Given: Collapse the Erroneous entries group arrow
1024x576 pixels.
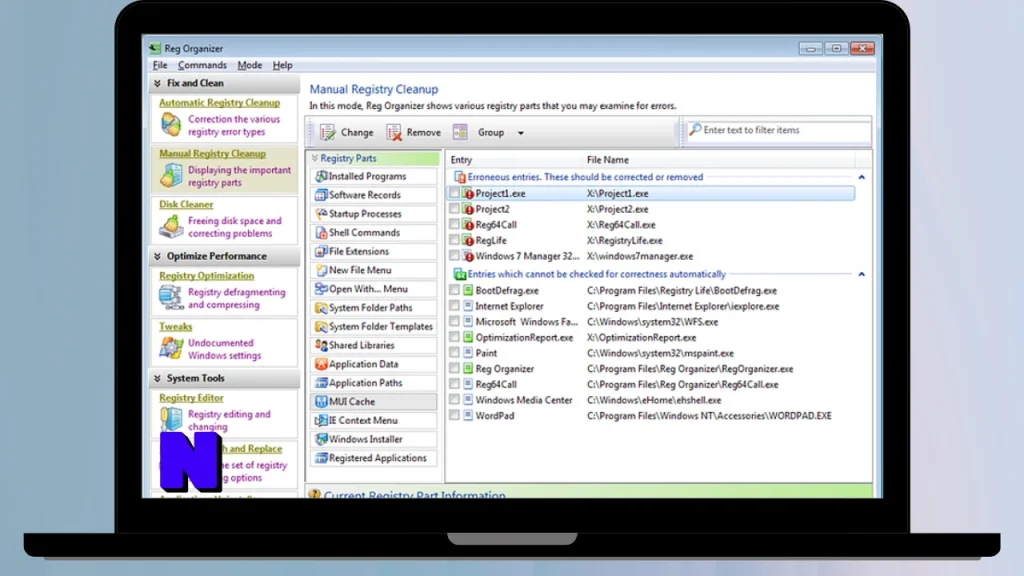Looking at the screenshot, I should [x=861, y=177].
